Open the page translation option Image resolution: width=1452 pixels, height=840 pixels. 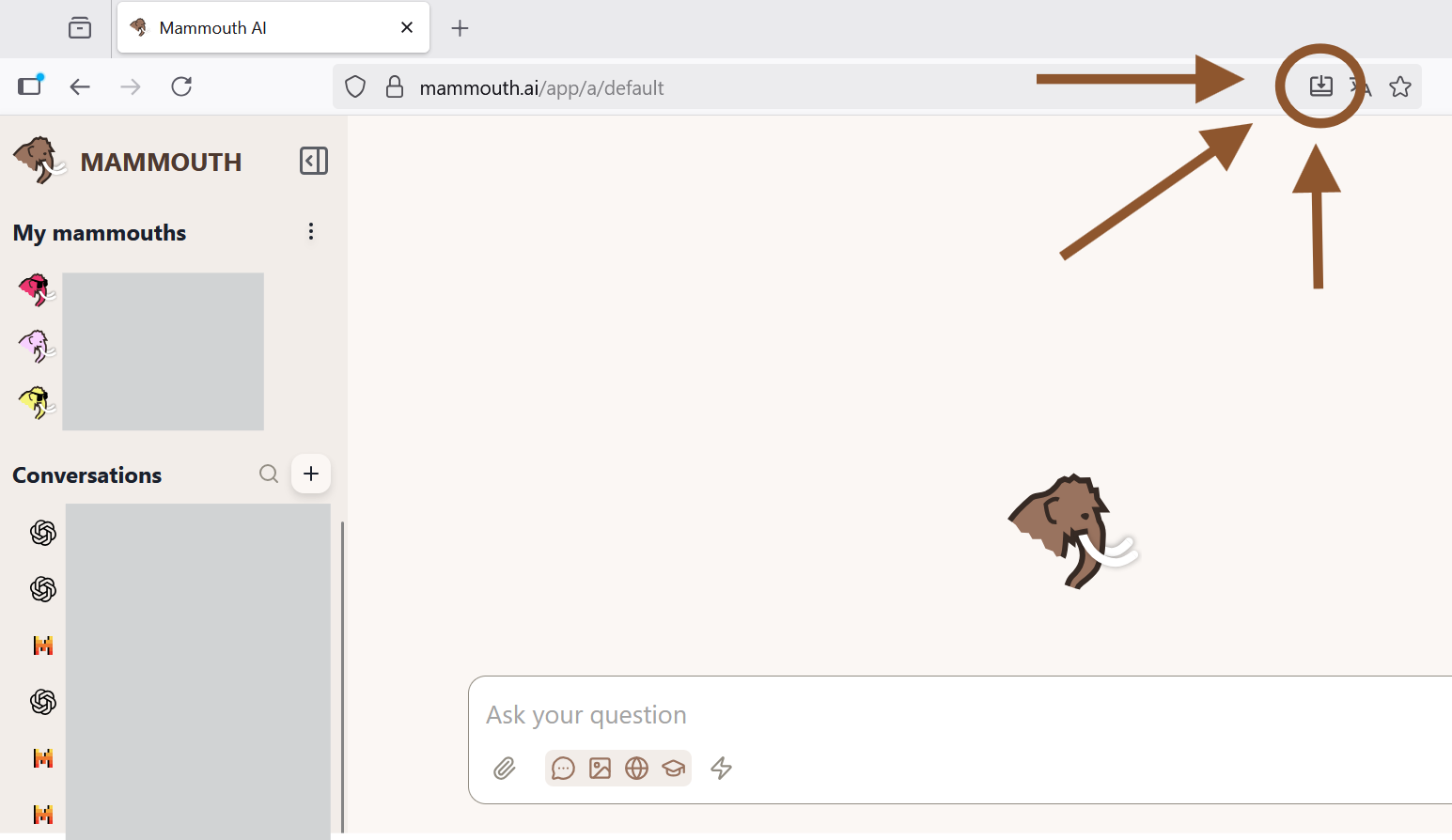point(1359,86)
